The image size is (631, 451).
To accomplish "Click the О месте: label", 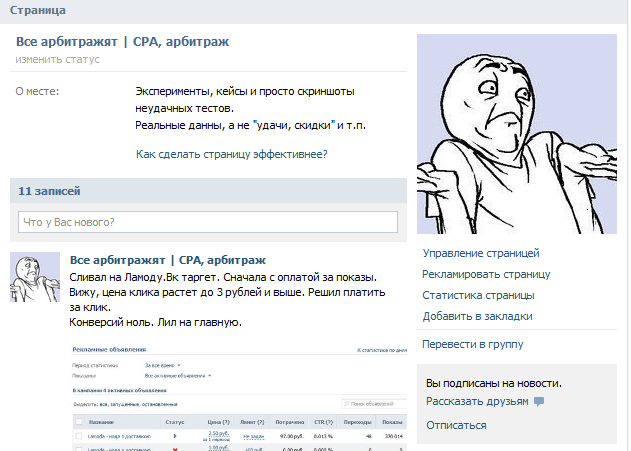I will click(37, 91).
